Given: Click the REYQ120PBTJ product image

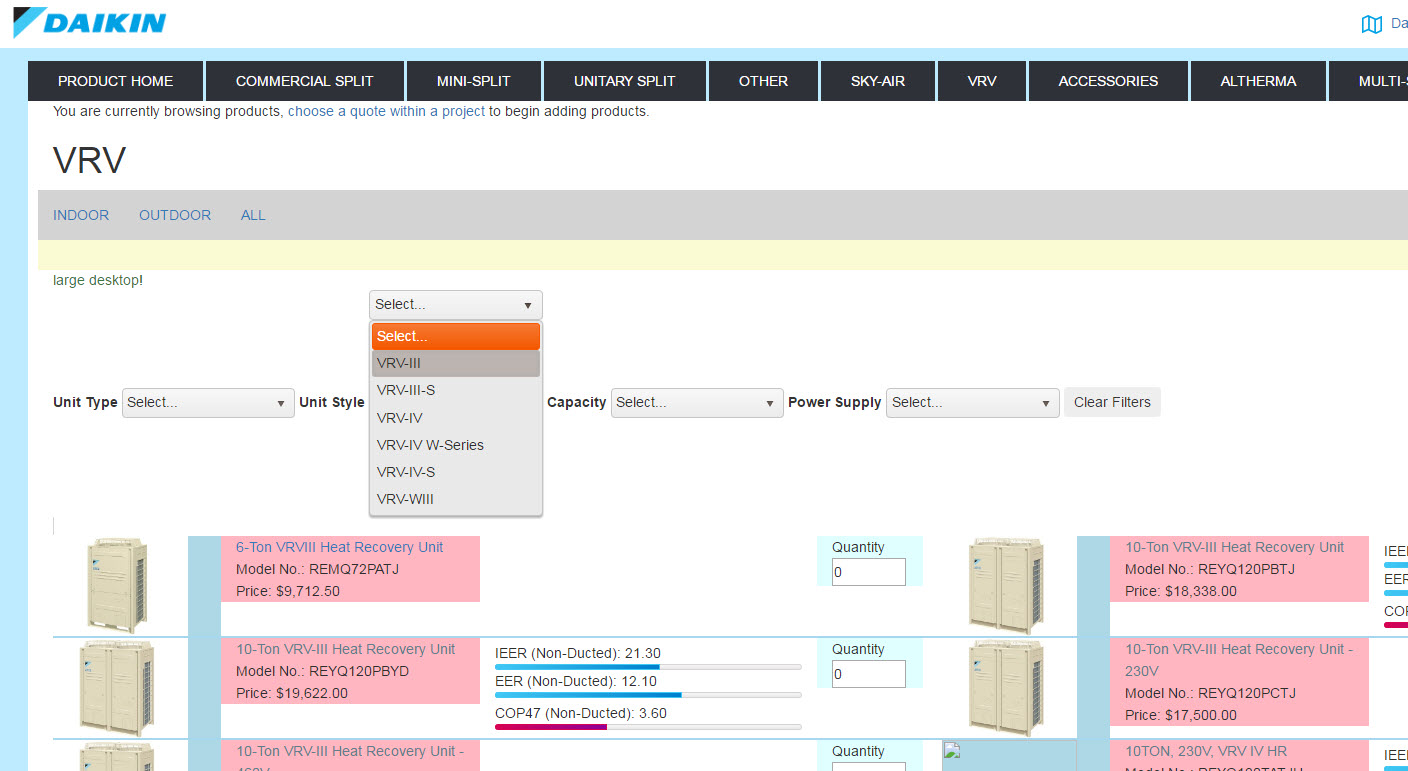Looking at the screenshot, I should [1006, 586].
